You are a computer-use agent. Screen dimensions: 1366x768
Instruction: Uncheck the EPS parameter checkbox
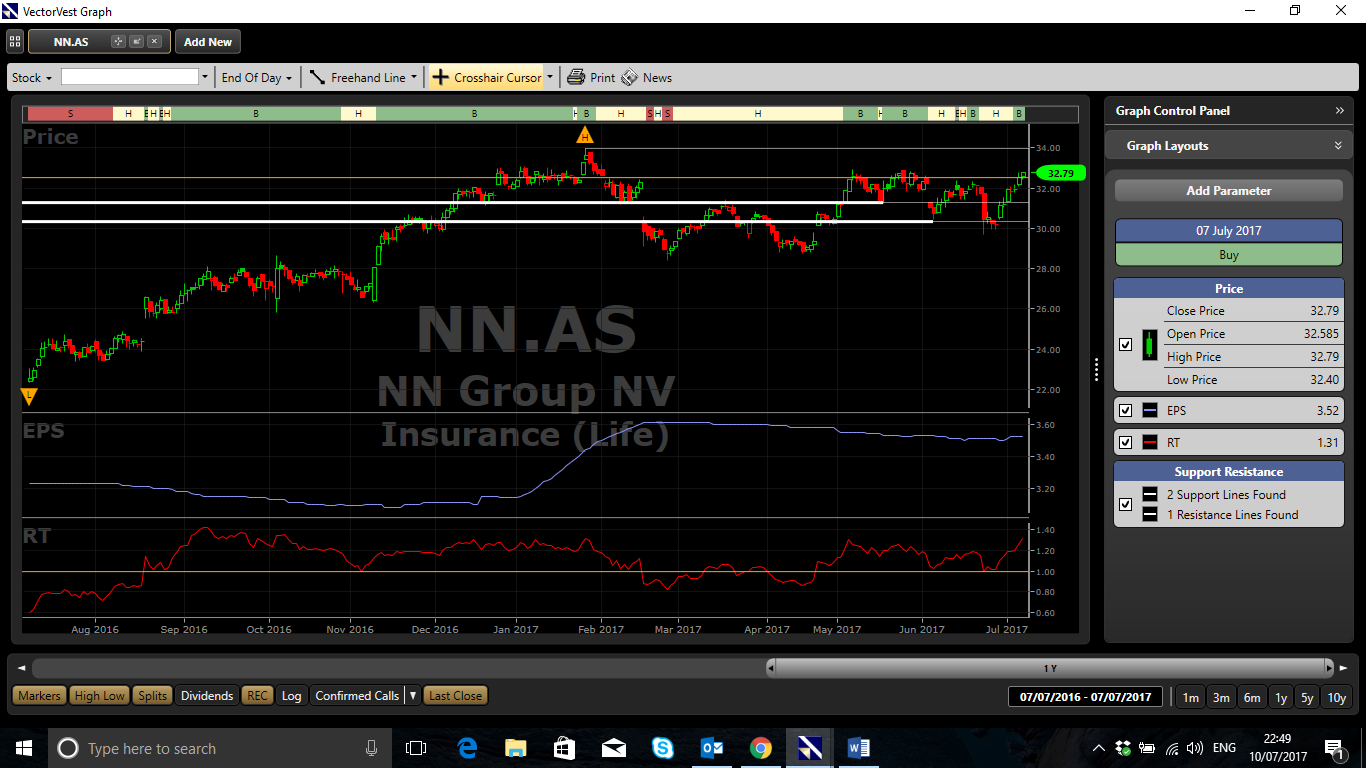[x=1126, y=411]
